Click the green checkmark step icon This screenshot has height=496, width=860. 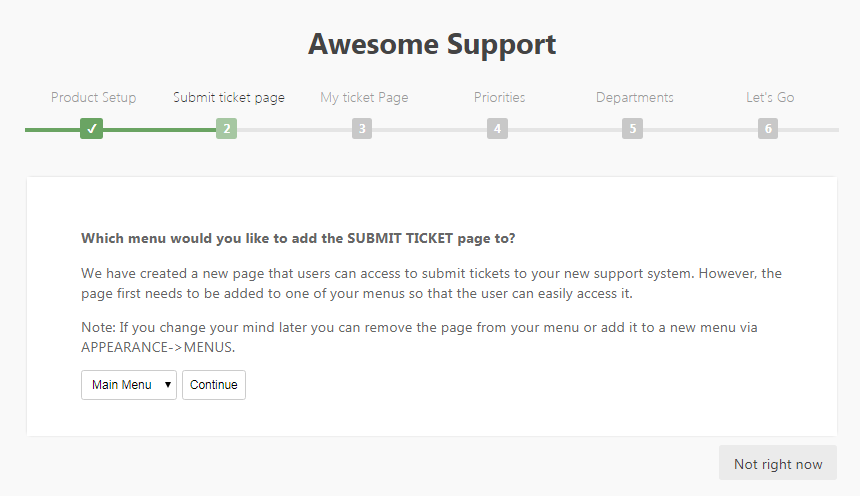point(92,129)
